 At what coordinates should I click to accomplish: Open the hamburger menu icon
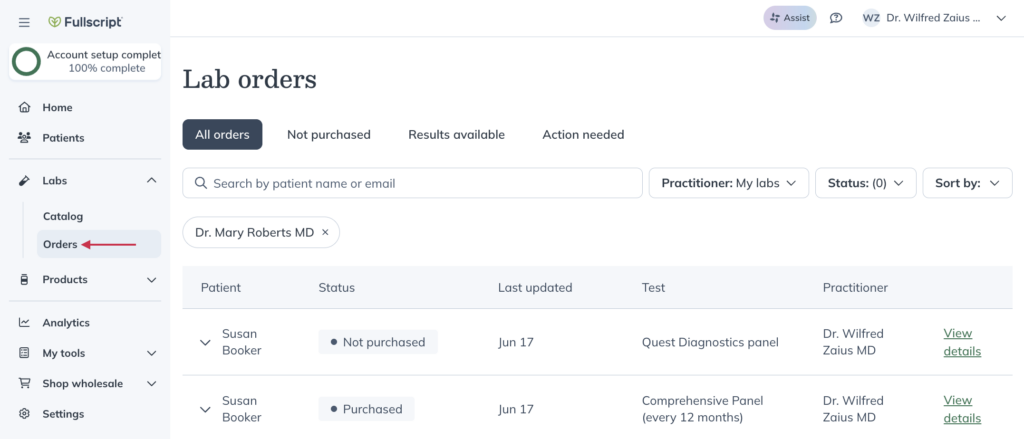[24, 22]
